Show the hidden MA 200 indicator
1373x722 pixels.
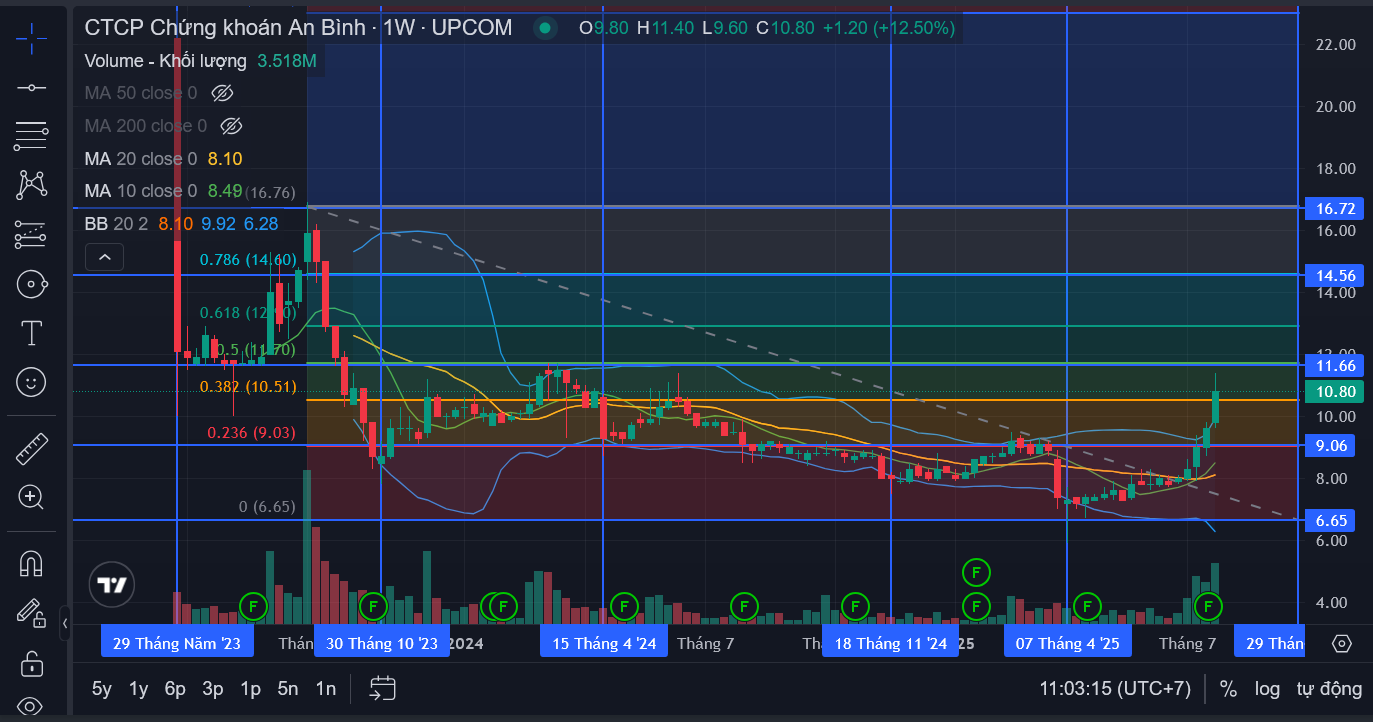pos(231,126)
